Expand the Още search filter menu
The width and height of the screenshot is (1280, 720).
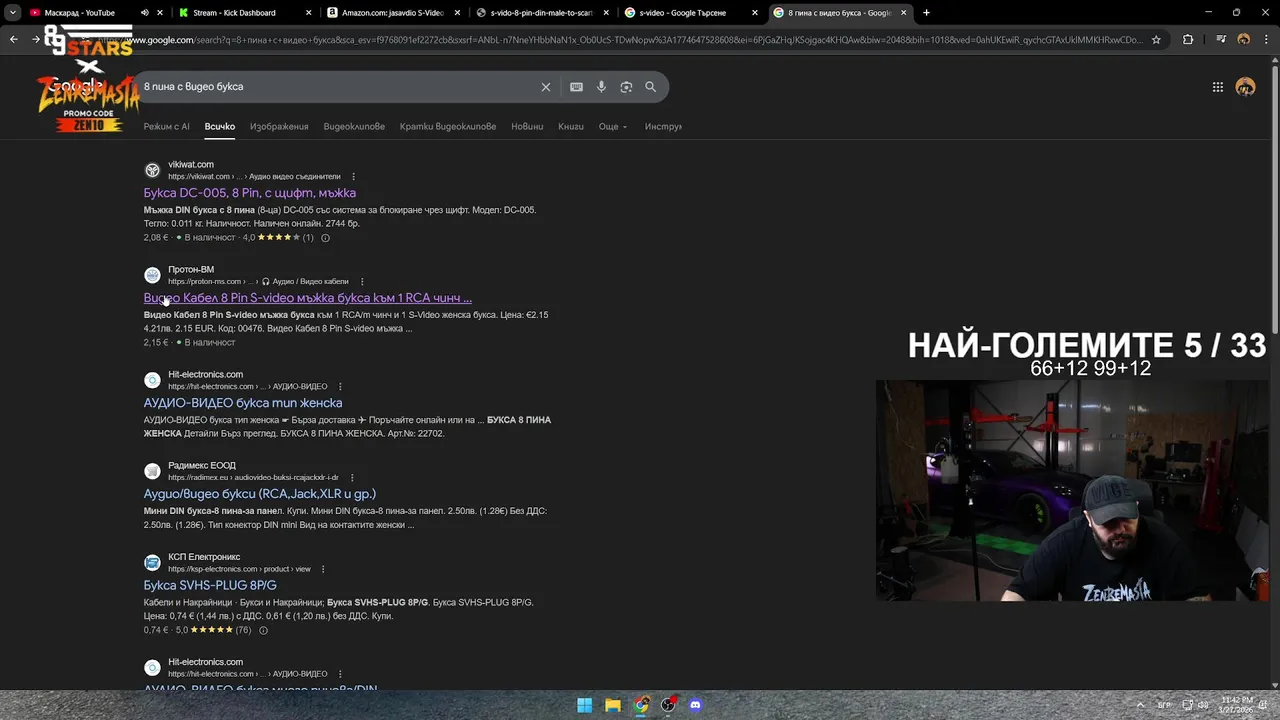coord(613,127)
